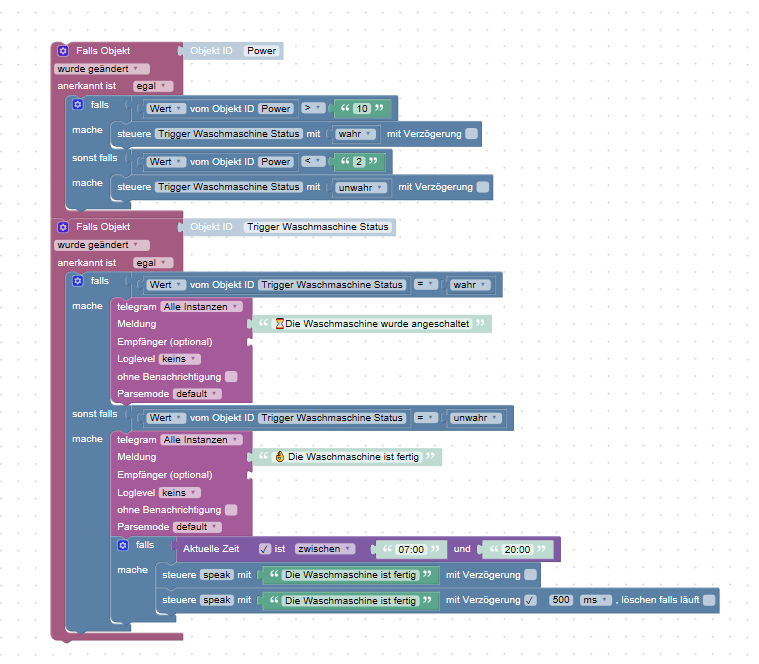Click 'Empfänger (optional)' in angeschaltet telegram block
Image resolution: width=759 pixels, height=664 pixels.
pos(165,342)
